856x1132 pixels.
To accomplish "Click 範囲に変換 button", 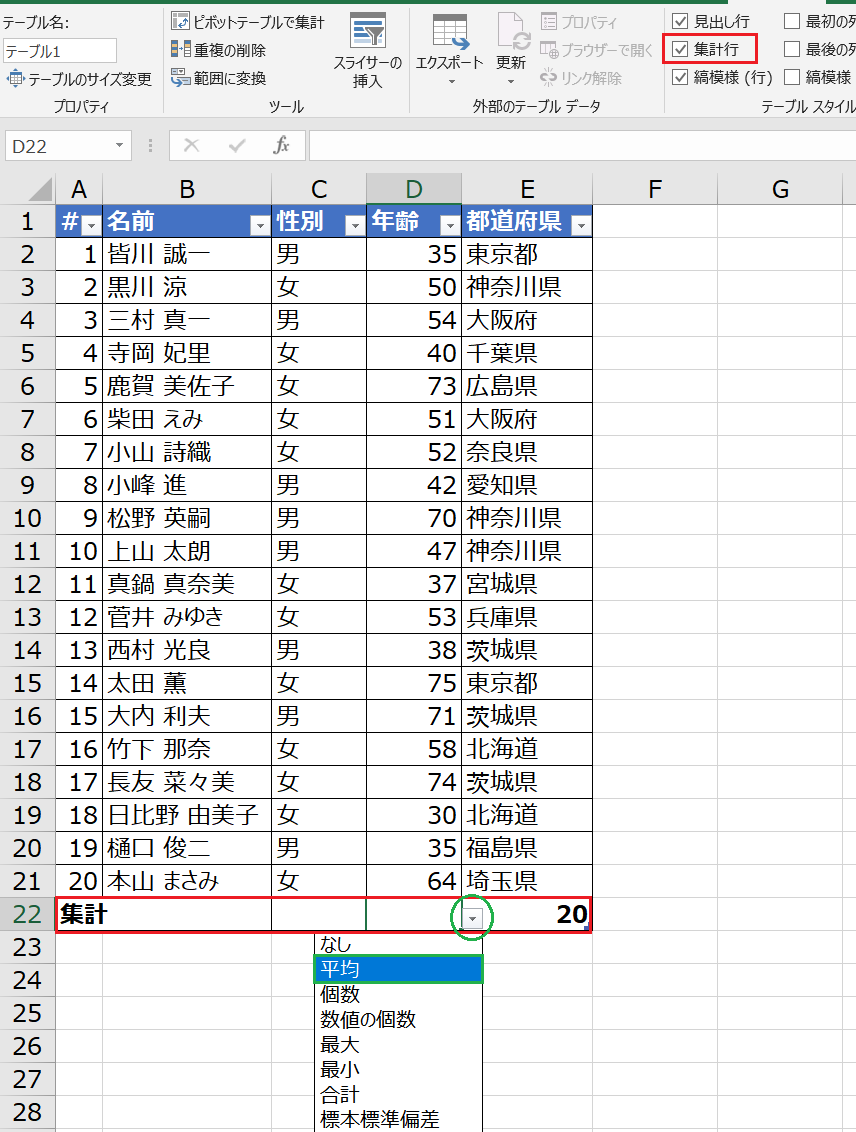I will (219, 78).
